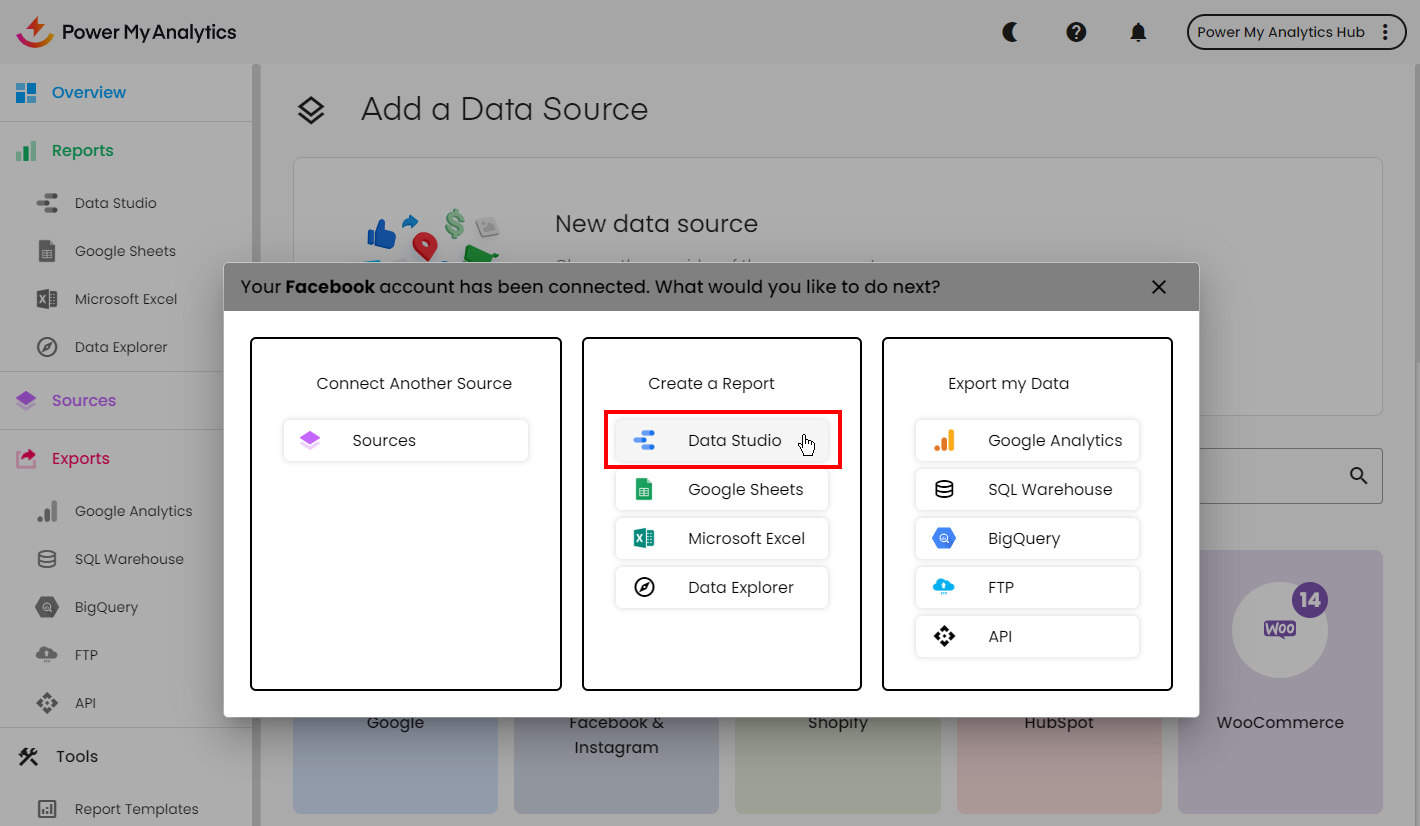1420x826 pixels.
Task: Click SQL Warehouse database icon in dialog
Action: (x=944, y=489)
